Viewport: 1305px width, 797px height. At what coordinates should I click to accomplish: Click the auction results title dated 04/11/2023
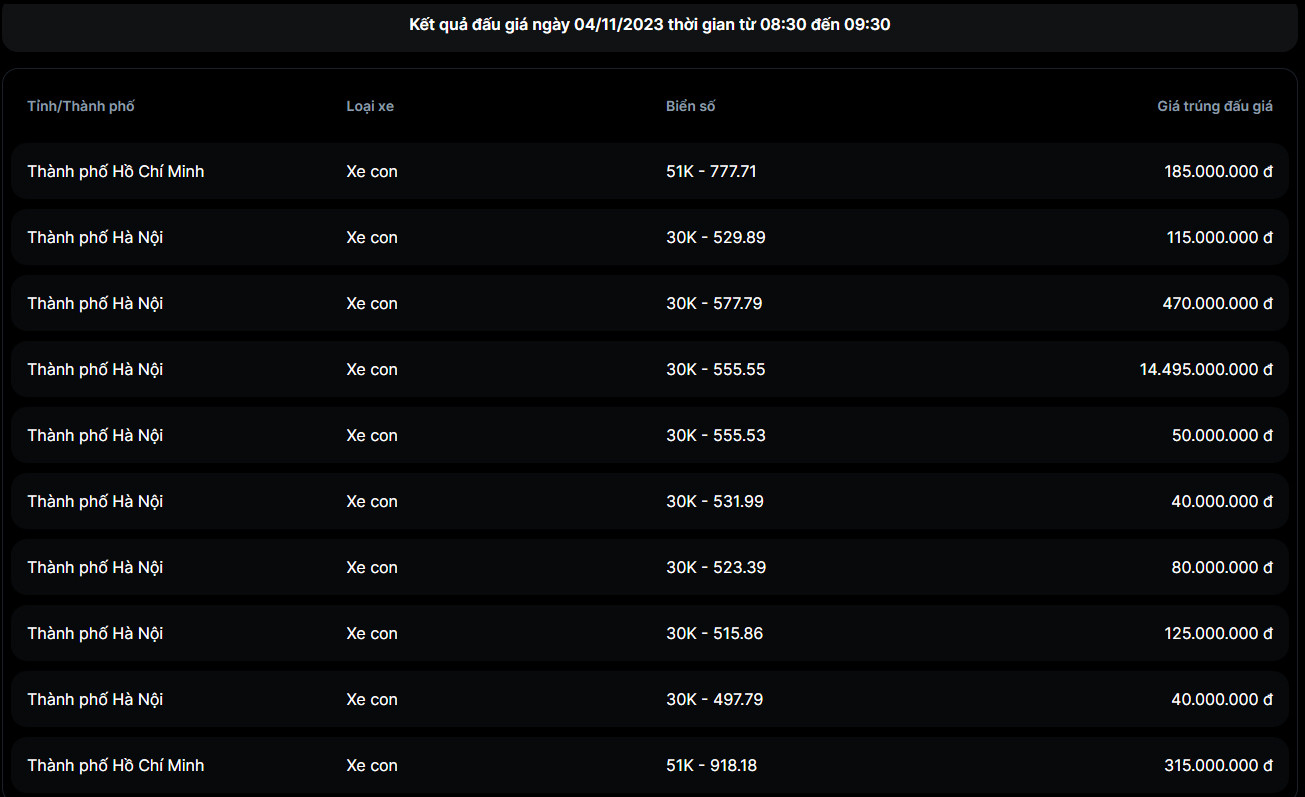pyautogui.click(x=650, y=25)
